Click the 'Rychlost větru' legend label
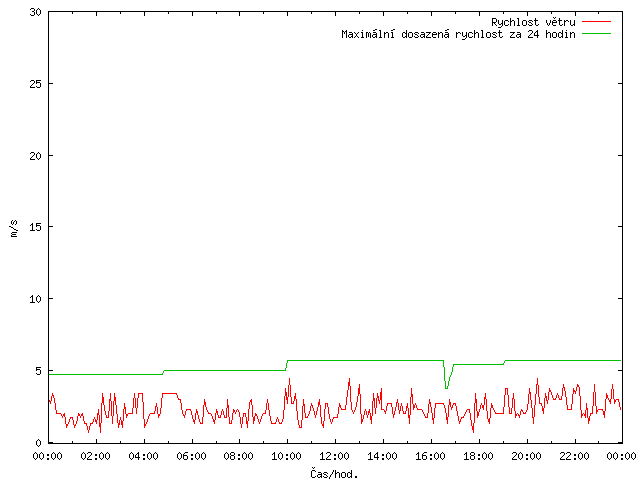This screenshot has width=640, height=480. pos(533,22)
